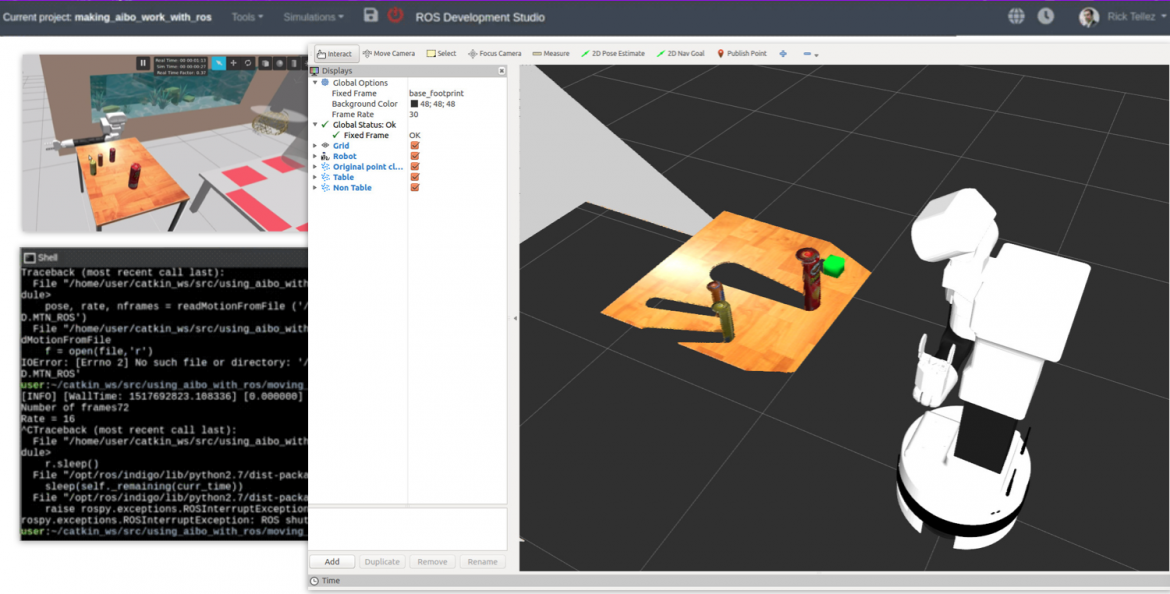Viewport: 1170px width, 594px height.
Task: Click the Time panel label
Action: click(331, 581)
